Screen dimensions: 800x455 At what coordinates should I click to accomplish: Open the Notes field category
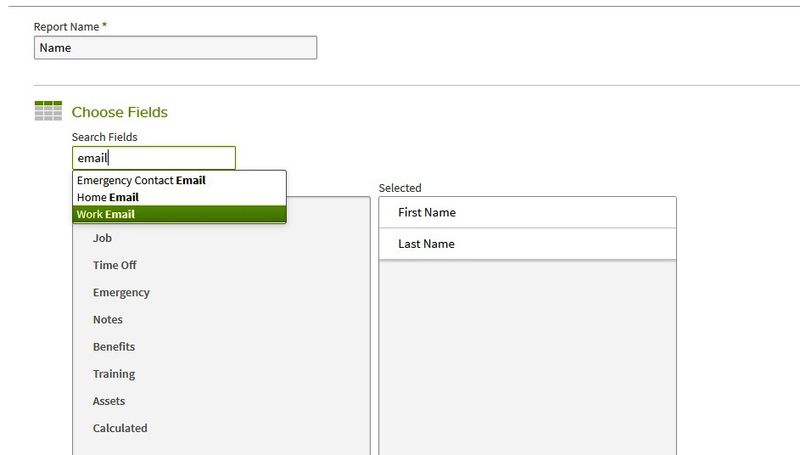point(107,319)
